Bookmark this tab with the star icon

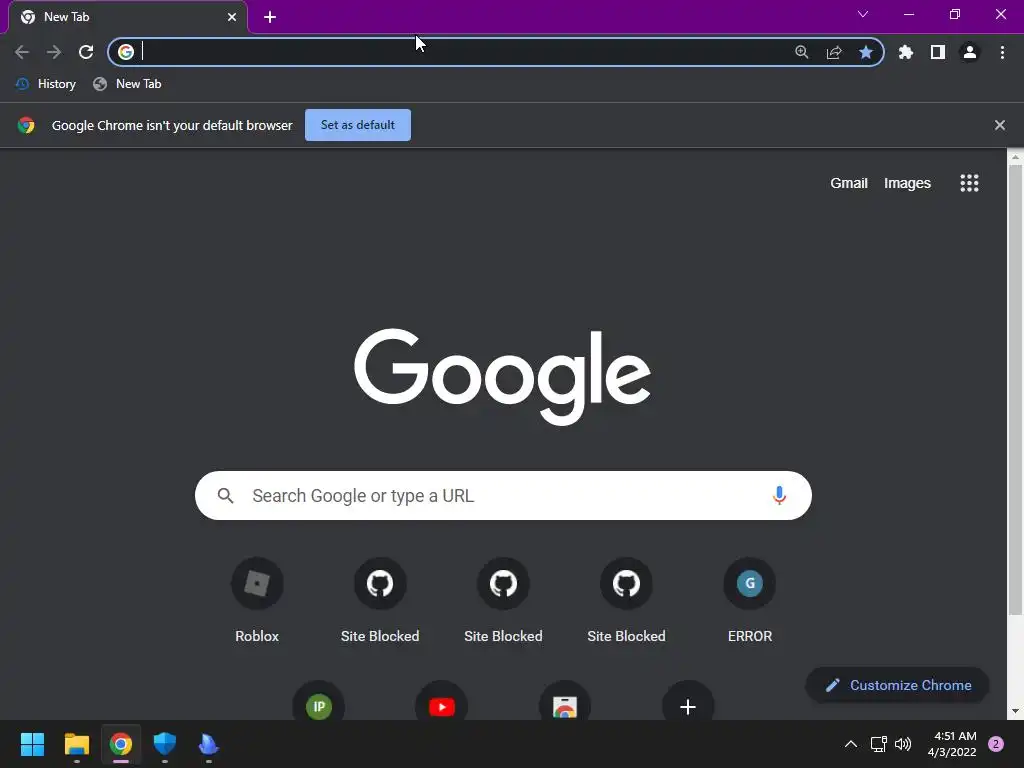click(866, 52)
